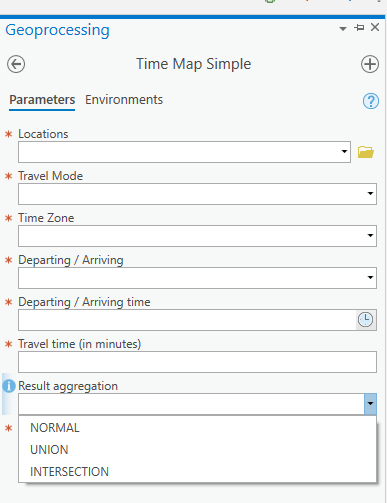Browse for Locations using the folder icon
This screenshot has height=503, width=387.
366,152
